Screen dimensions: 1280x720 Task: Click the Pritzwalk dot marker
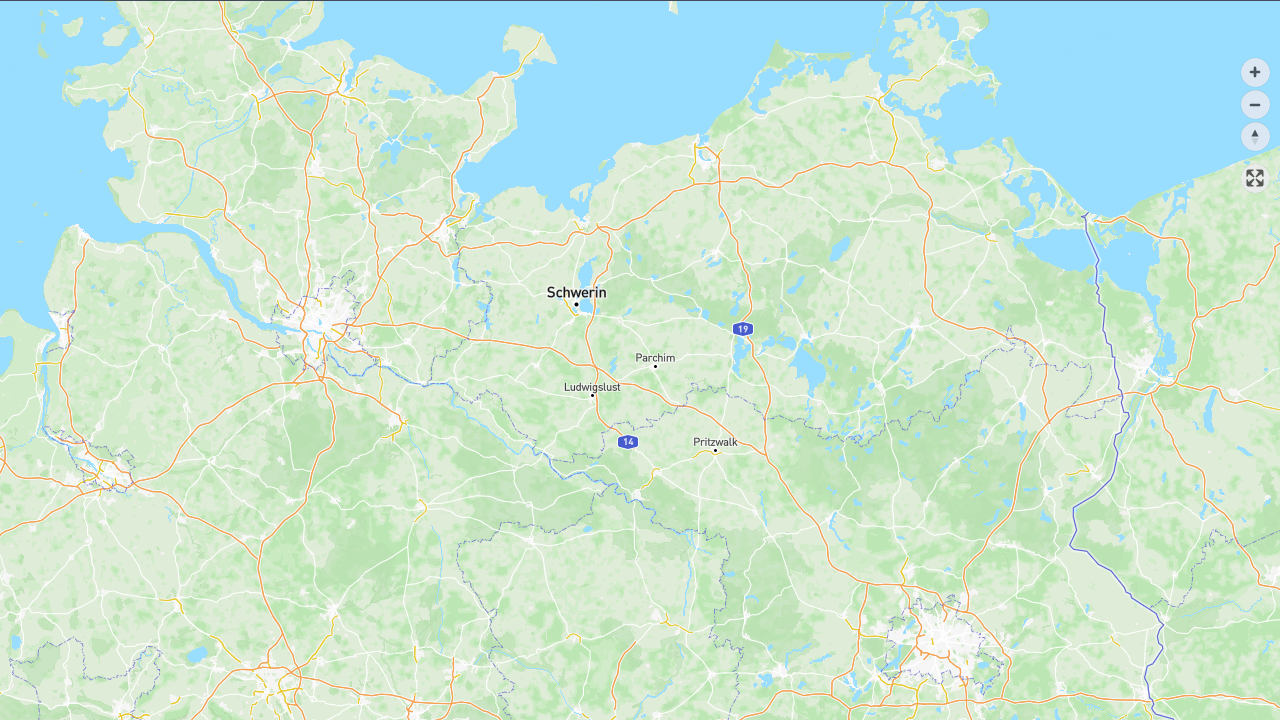pos(715,450)
